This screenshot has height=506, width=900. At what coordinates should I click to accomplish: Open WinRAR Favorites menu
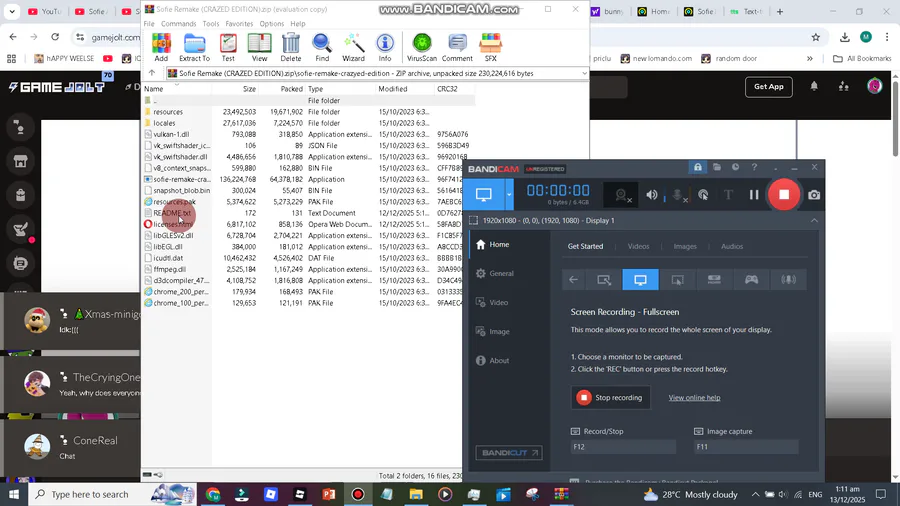tap(239, 24)
